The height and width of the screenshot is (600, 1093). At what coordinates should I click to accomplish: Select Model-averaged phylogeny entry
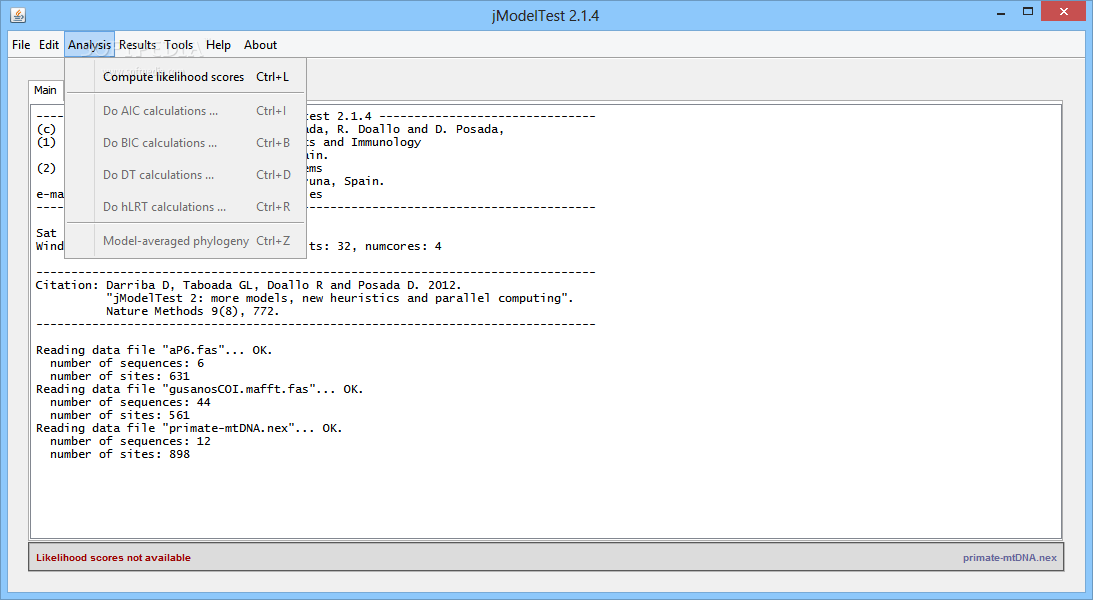tap(185, 240)
